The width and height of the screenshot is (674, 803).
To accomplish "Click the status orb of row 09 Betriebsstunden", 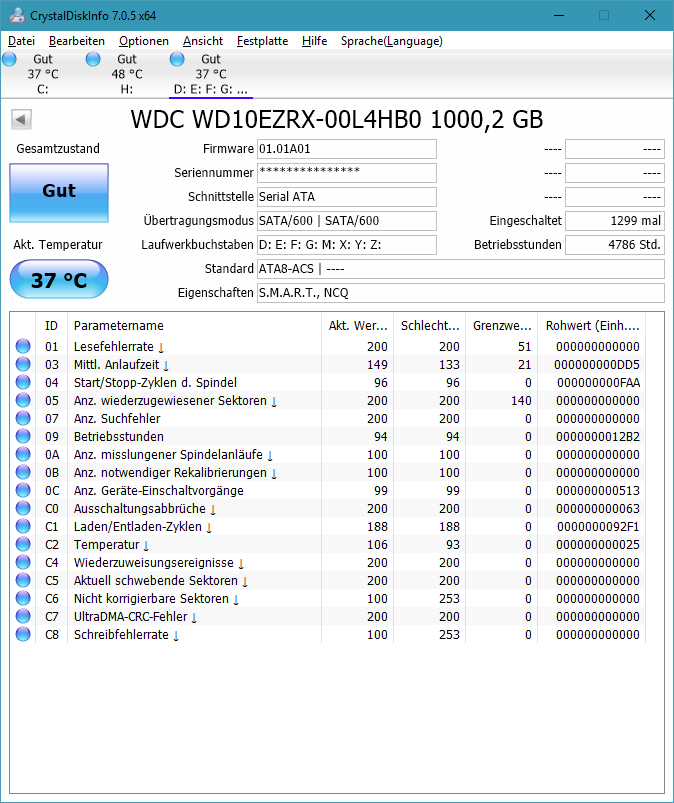I will coord(23,436).
